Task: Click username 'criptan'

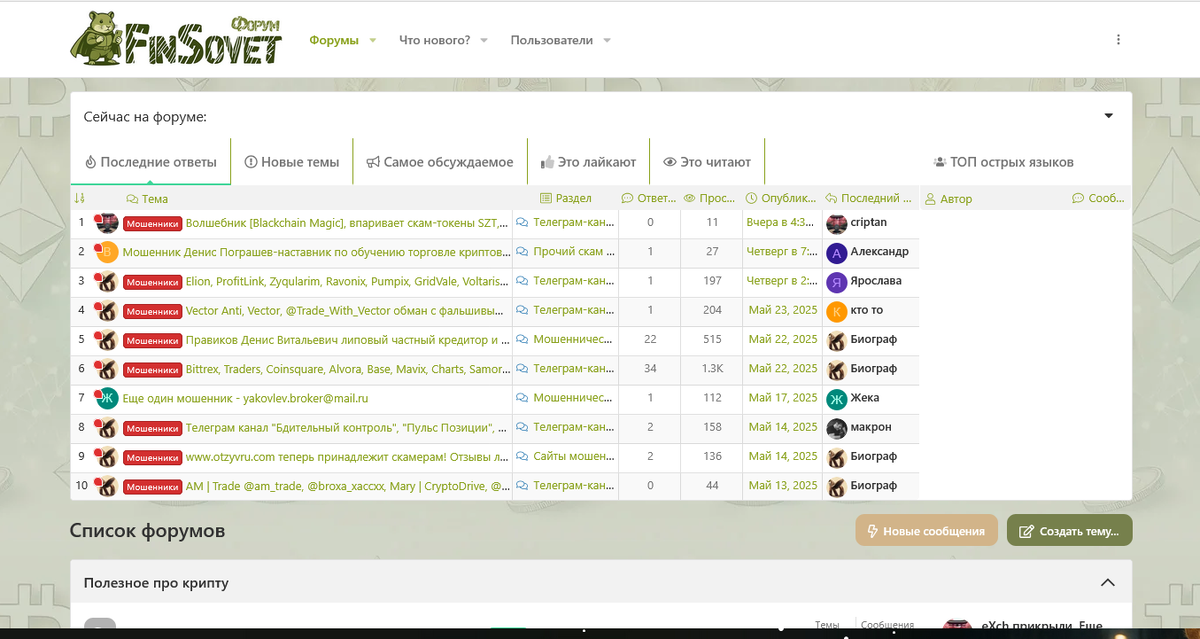Action: [868, 222]
